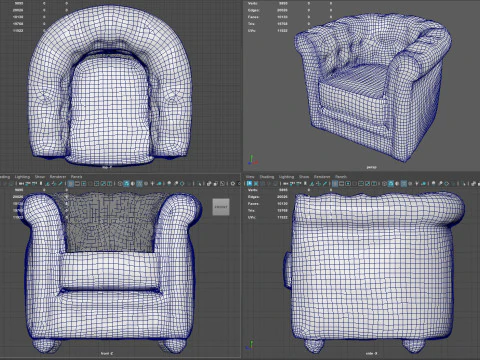The image size is (480, 360).
Task: Click Smooth Shade All in front panel
Action: click(126, 184)
